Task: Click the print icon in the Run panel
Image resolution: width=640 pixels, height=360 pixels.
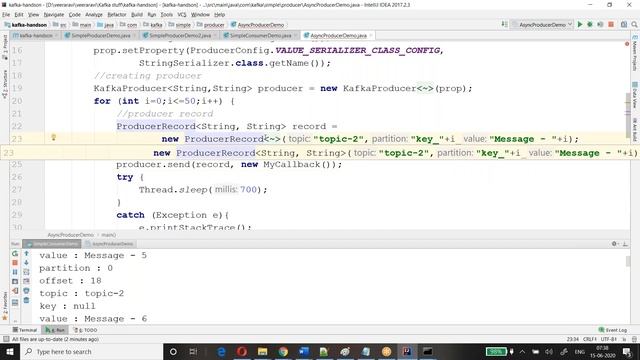Action: (26, 291)
